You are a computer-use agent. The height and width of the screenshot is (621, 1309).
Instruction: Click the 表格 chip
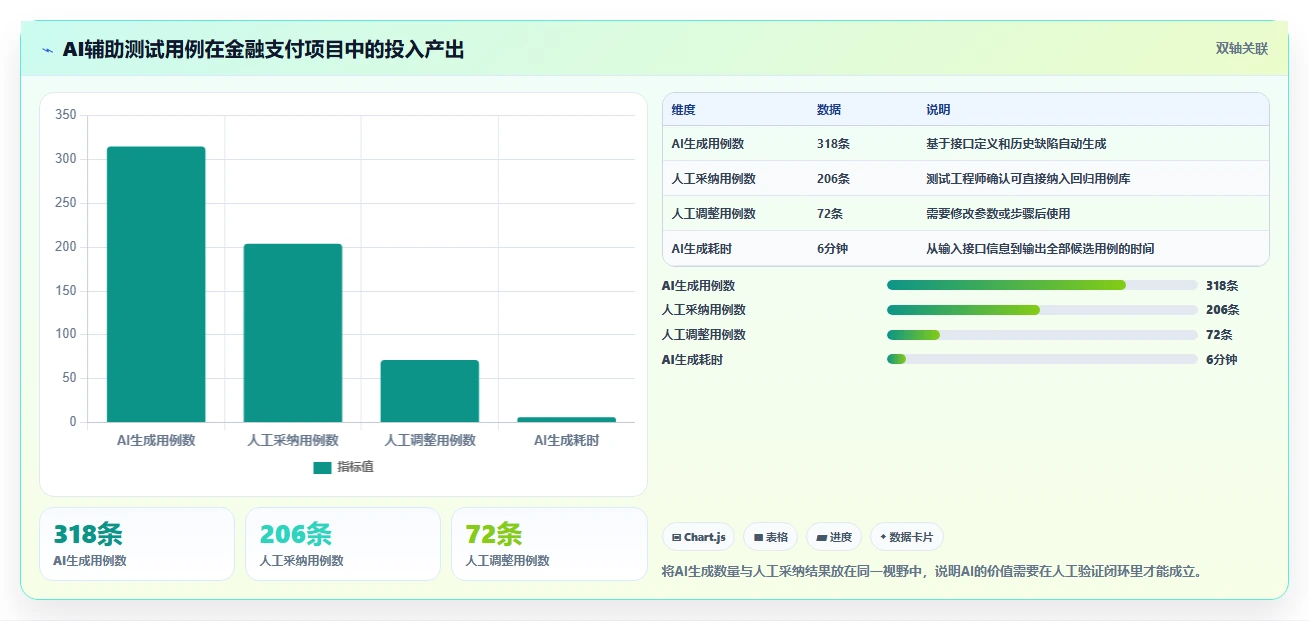tap(770, 537)
